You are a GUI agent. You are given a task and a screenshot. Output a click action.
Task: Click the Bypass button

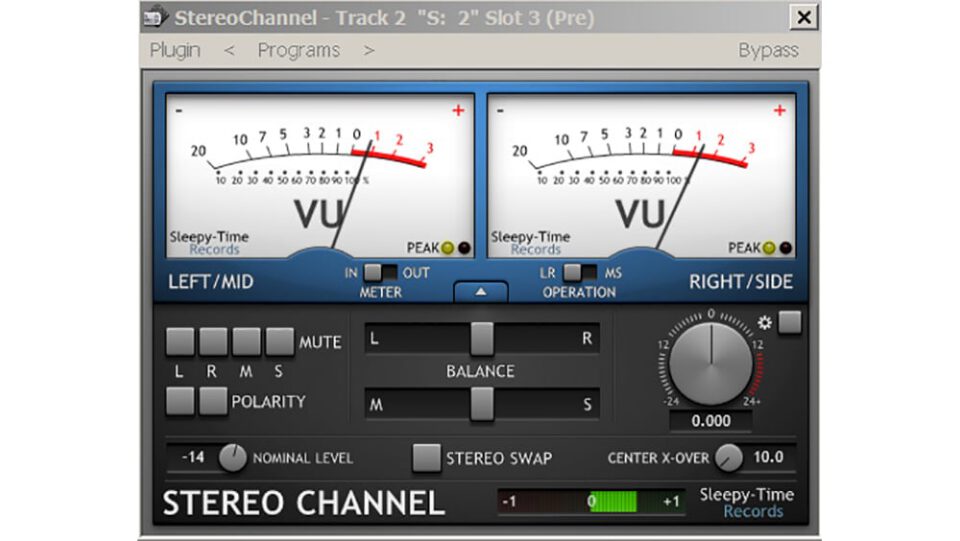(768, 50)
